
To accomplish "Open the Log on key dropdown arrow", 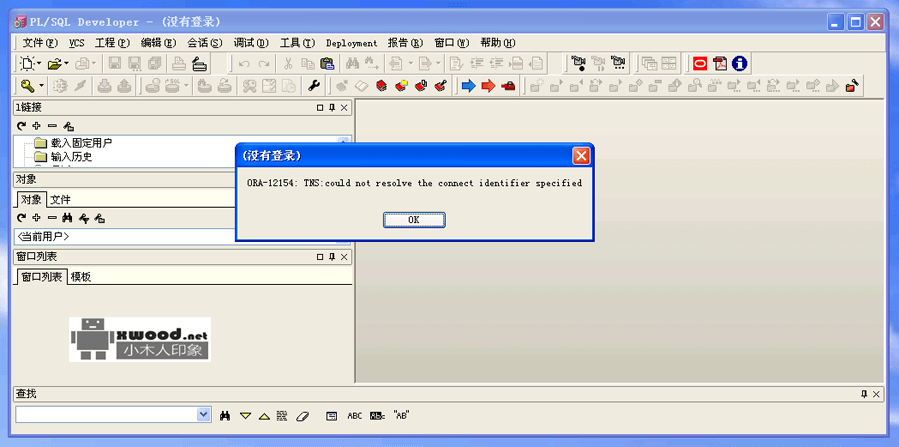I will click(41, 86).
